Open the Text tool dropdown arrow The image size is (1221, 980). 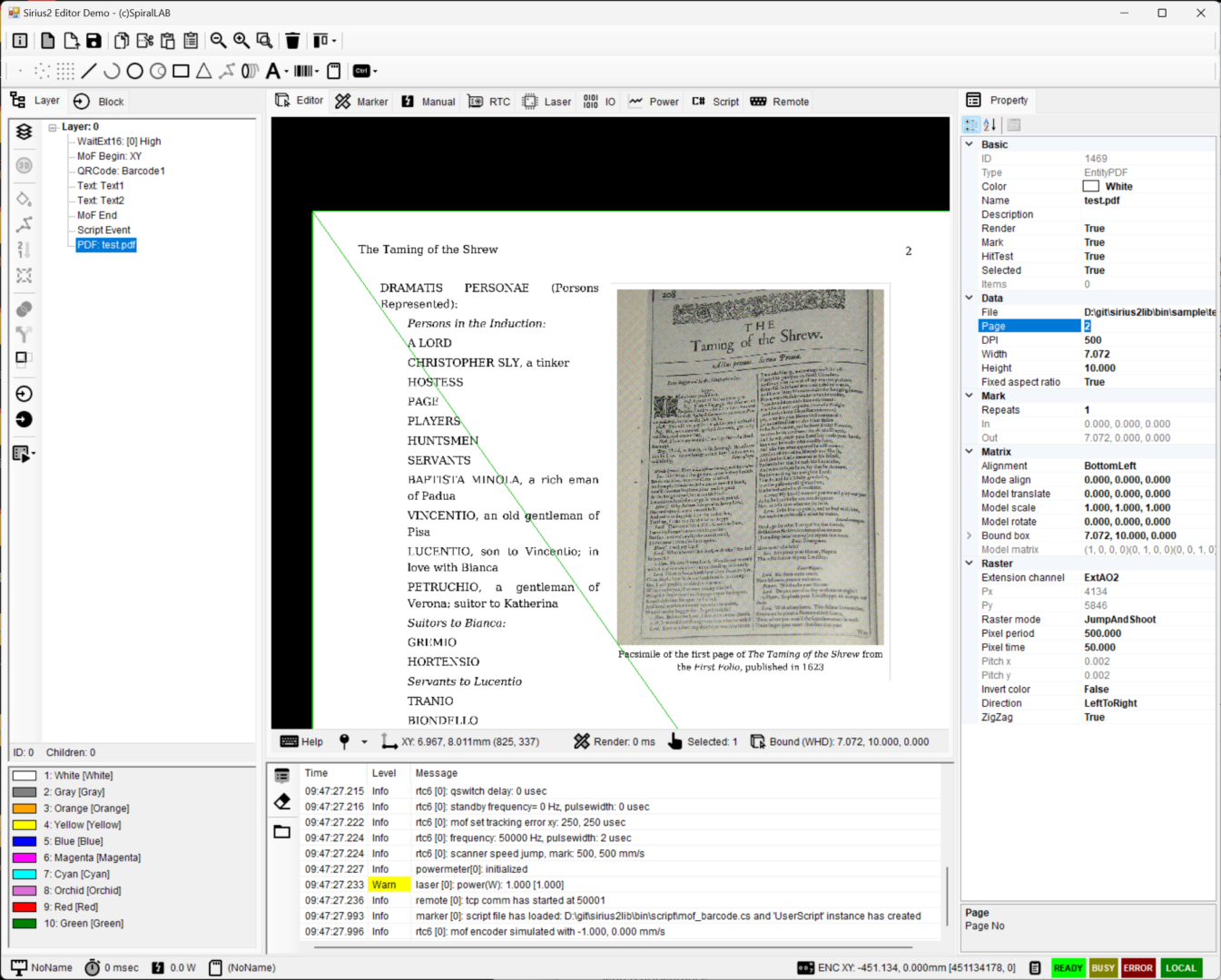click(x=287, y=71)
